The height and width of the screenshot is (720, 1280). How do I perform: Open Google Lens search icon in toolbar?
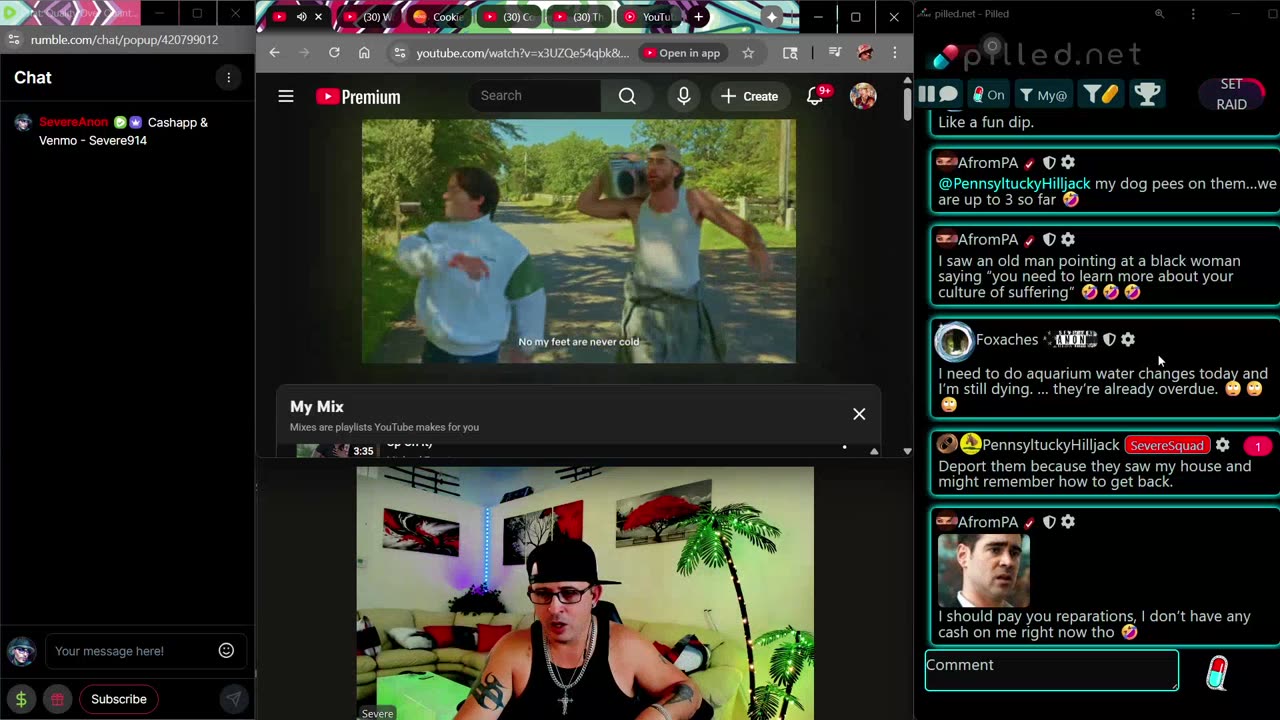tap(790, 53)
